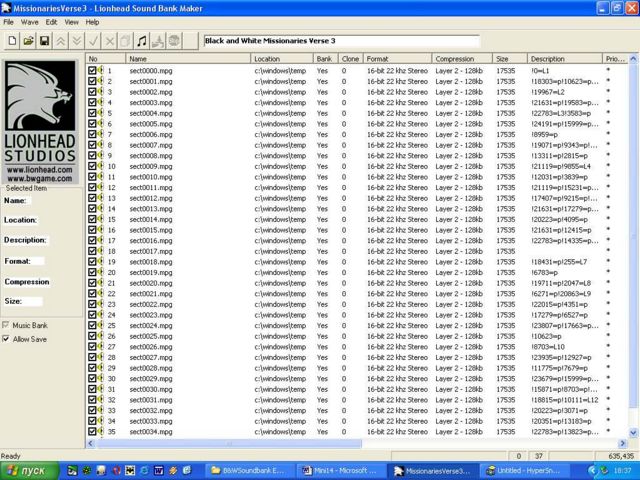The image size is (640, 480).
Task: Click the Lionhead Studios logo image
Action: 40,122
